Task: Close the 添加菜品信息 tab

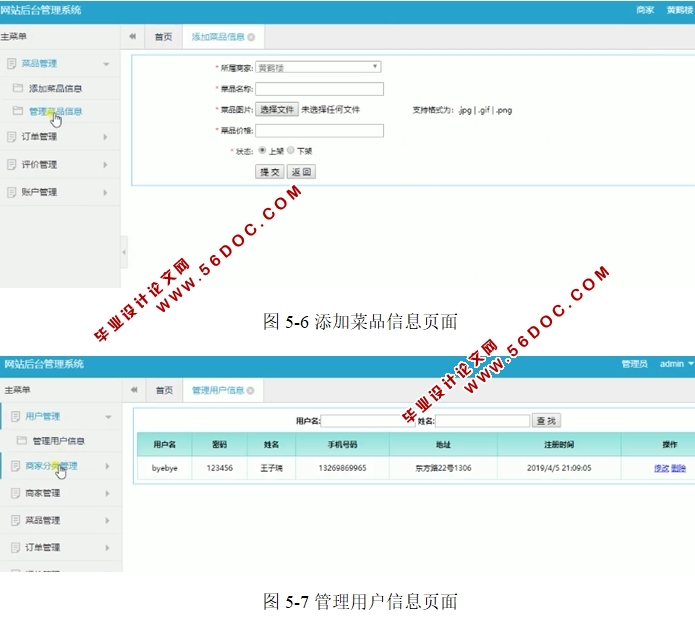Action: [251, 37]
